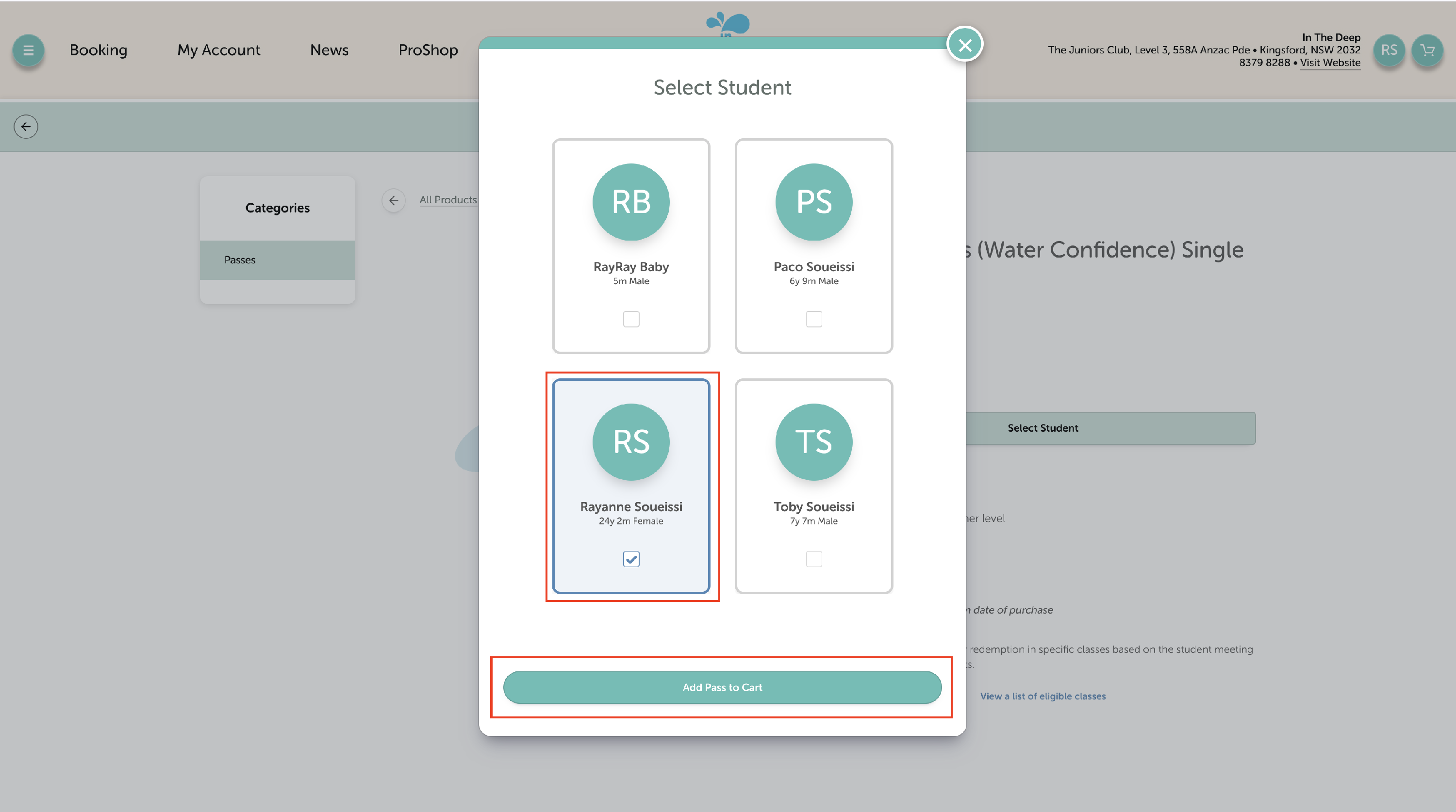1456x812 pixels.
Task: Open the shopping cart icon
Action: [x=1427, y=50]
